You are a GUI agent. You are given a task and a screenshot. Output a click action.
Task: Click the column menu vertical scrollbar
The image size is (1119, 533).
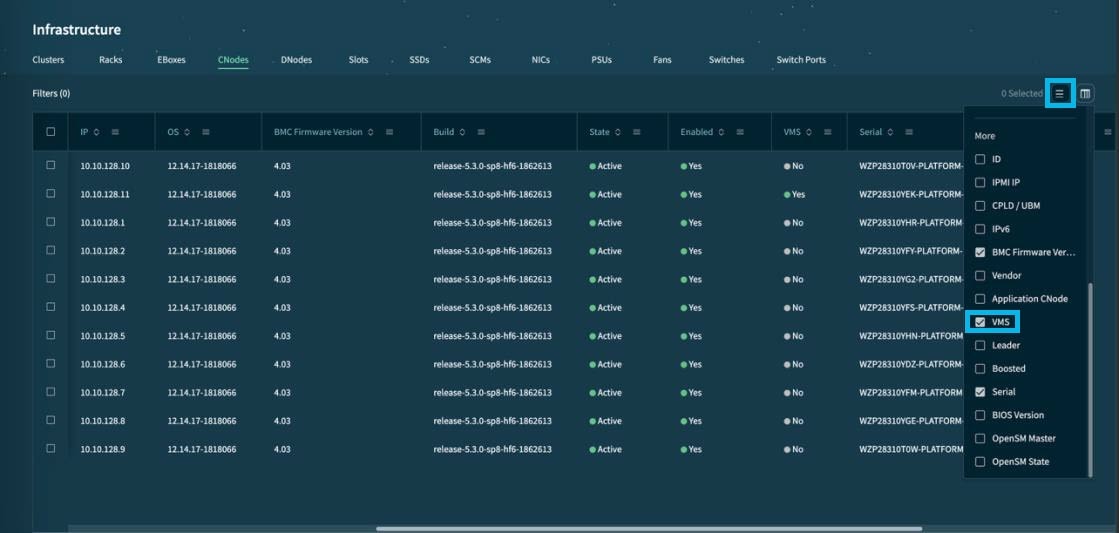coord(1090,380)
